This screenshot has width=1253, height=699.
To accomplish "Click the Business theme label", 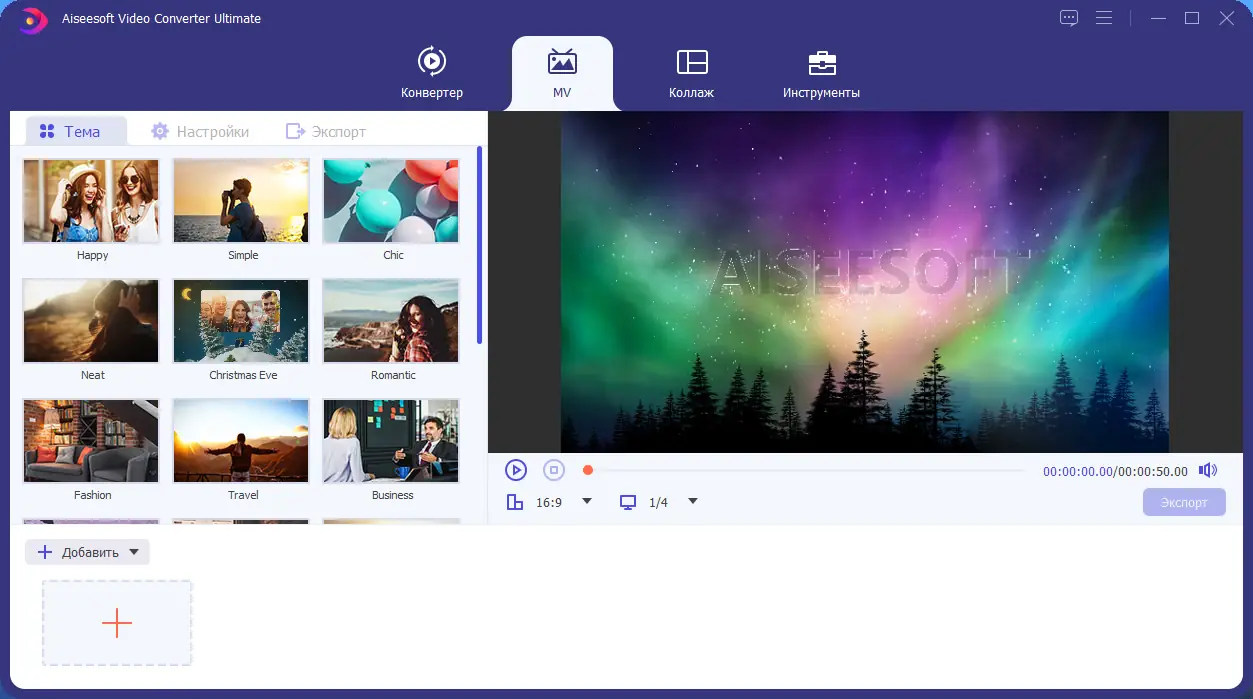I will coord(393,495).
